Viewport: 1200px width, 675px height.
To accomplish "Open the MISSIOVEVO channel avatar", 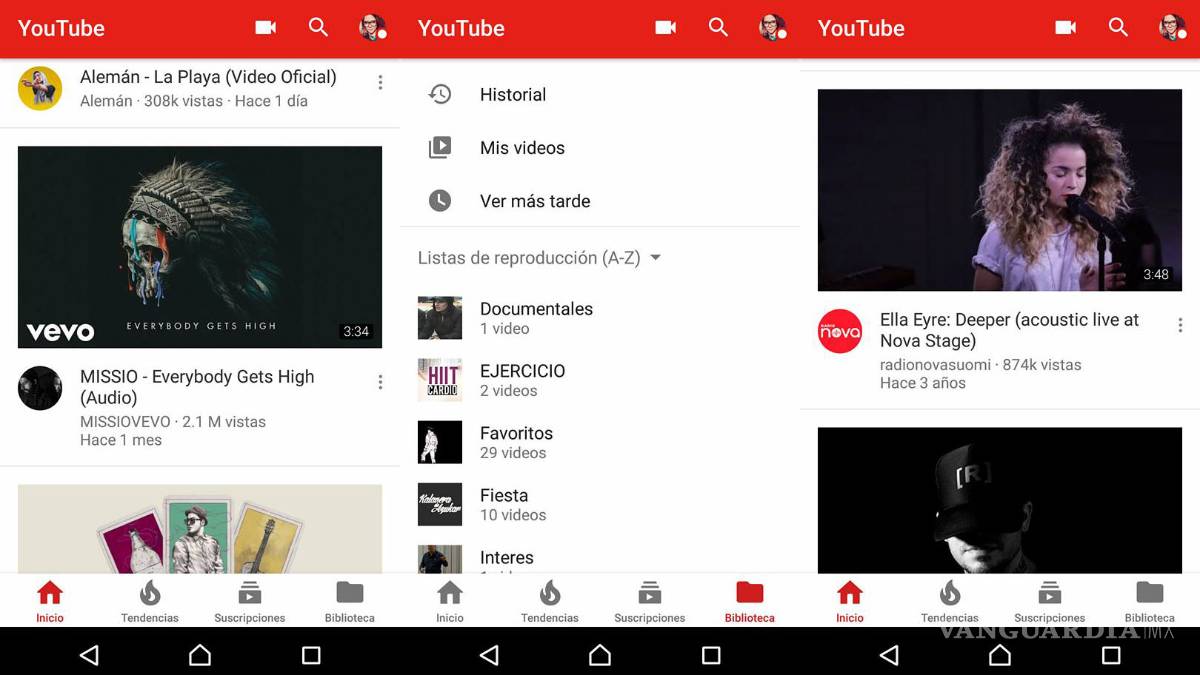I will (40, 388).
